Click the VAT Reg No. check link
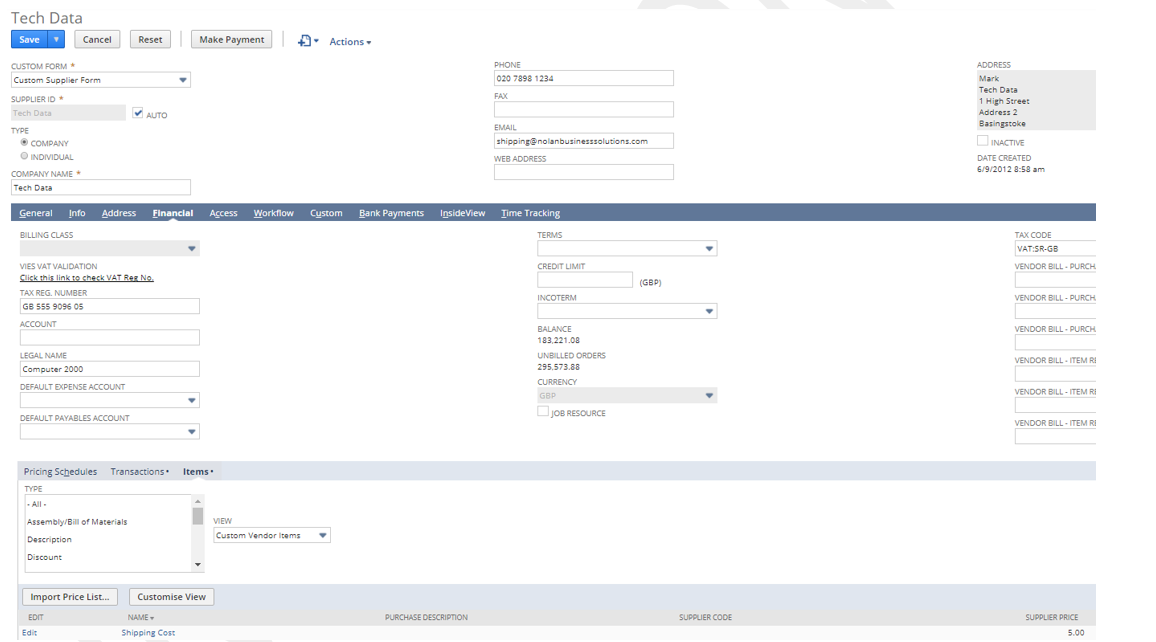Image resolution: width=1156 pixels, height=642 pixels. 87,278
